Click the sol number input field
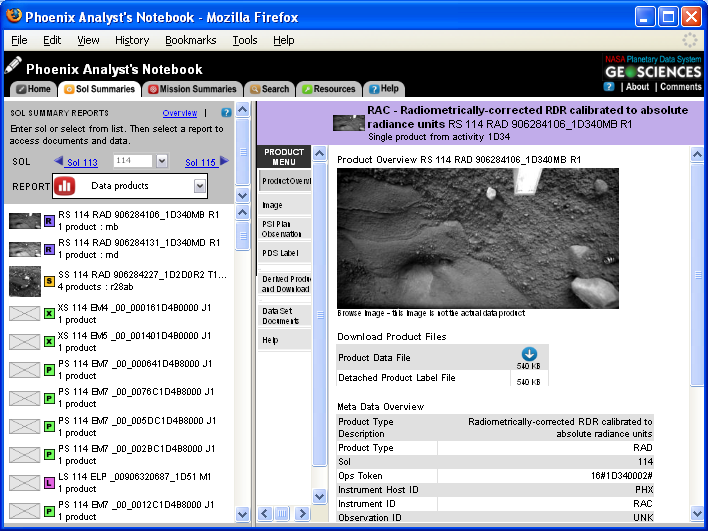The height and width of the screenshot is (531, 708). pos(131,161)
